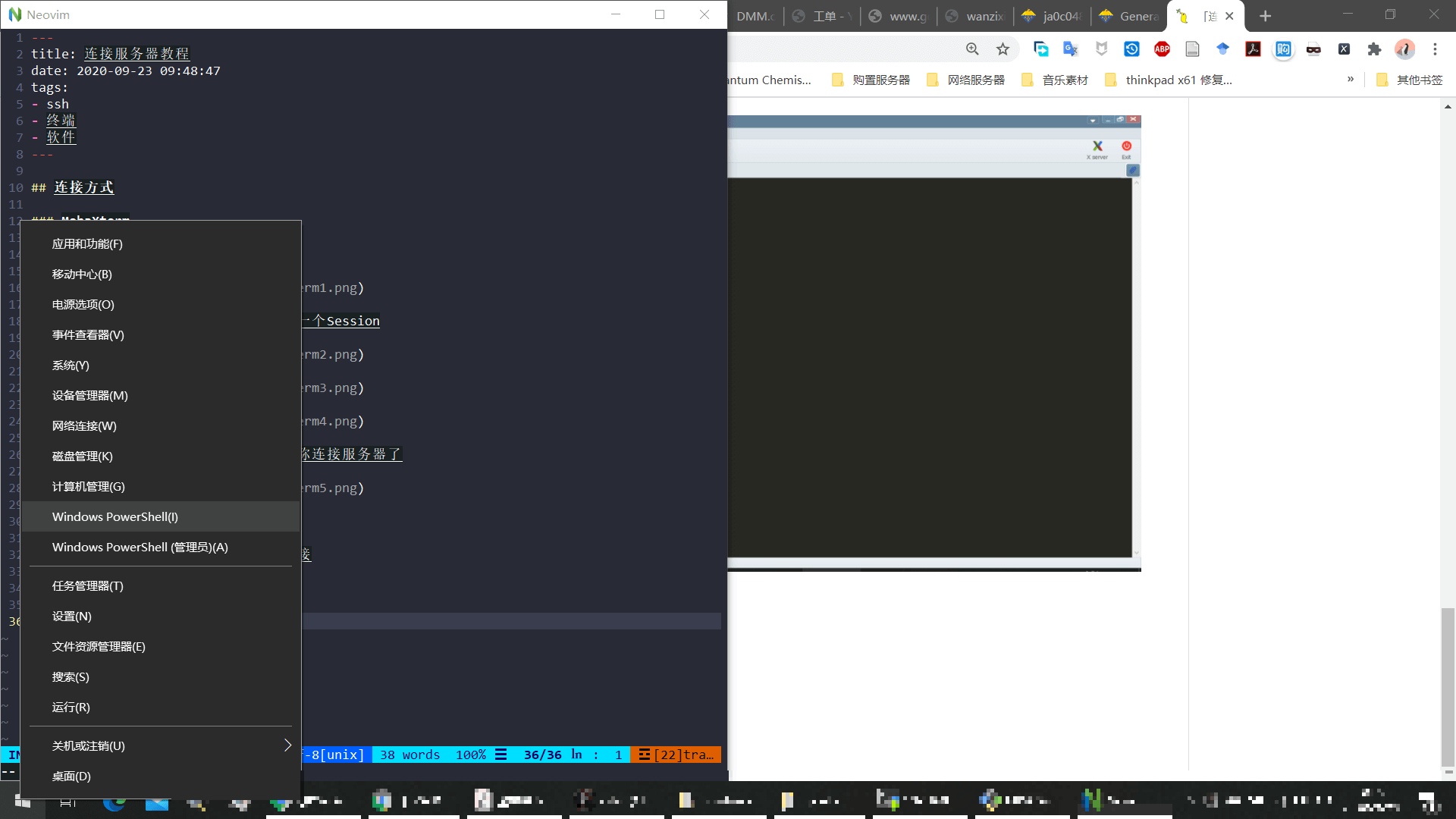Open the browser zoom magnifier icon
The height and width of the screenshot is (819, 1456).
point(972,49)
